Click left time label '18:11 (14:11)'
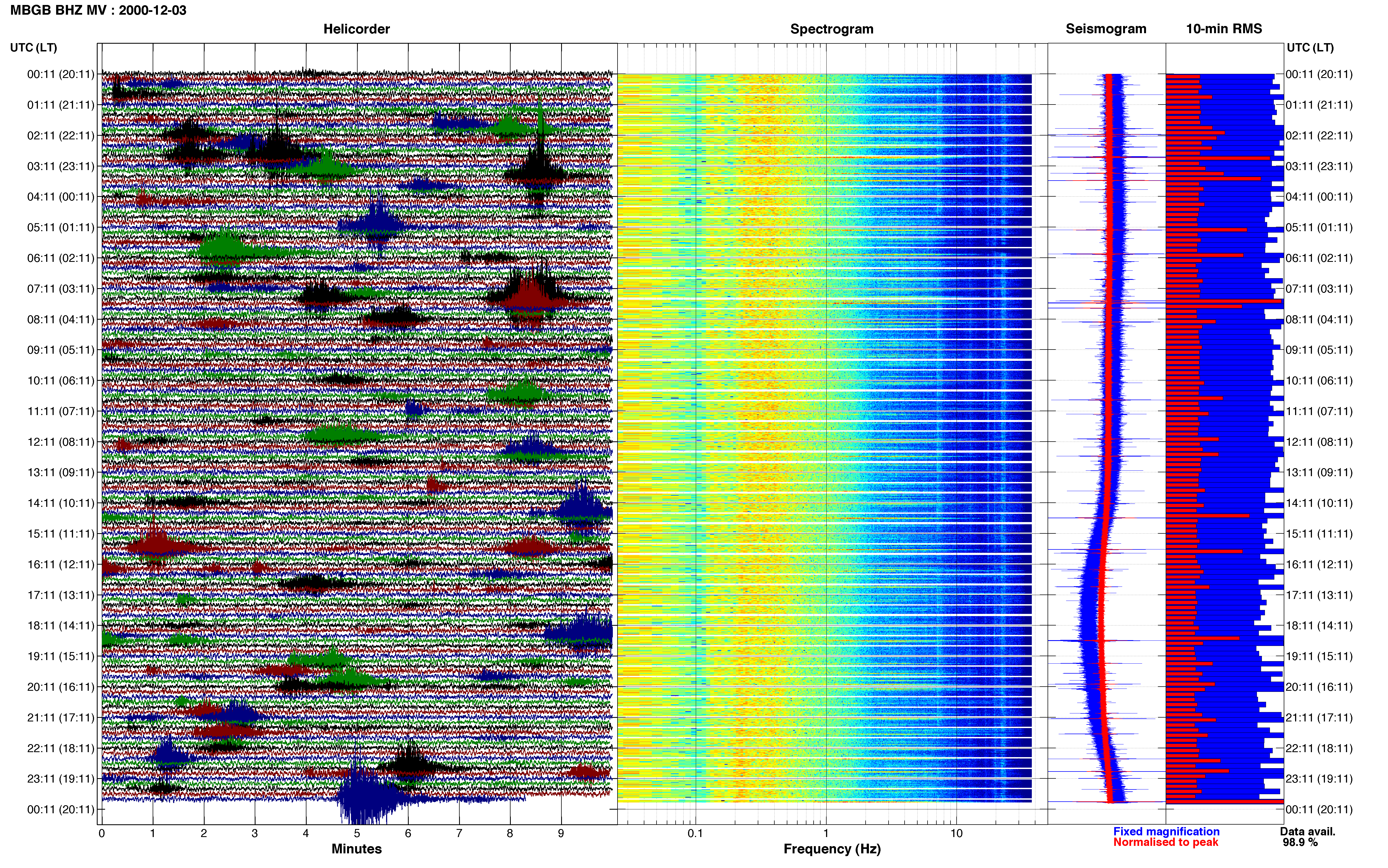The width and height of the screenshot is (1388, 868). [x=61, y=626]
